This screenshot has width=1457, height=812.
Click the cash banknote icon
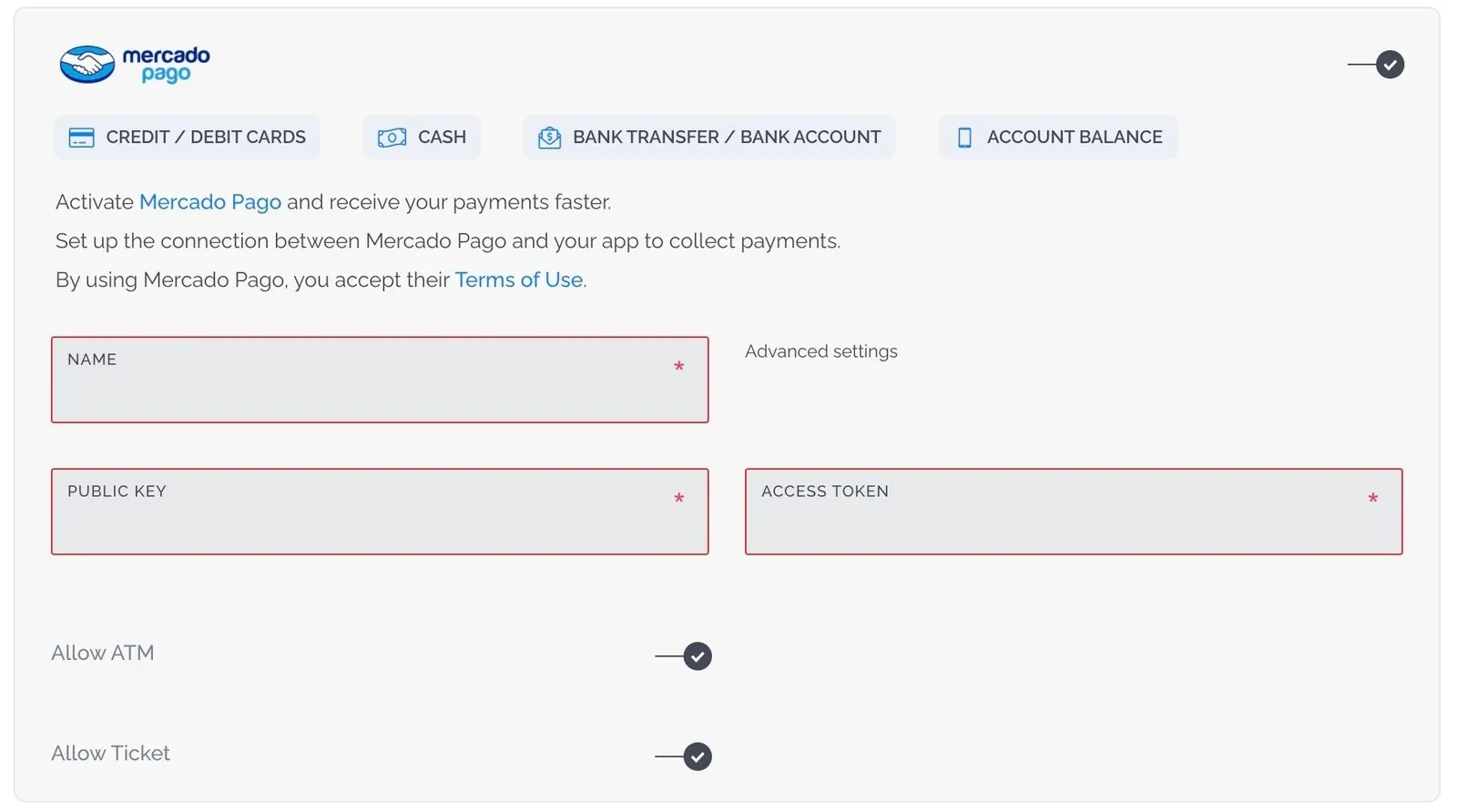coord(392,137)
